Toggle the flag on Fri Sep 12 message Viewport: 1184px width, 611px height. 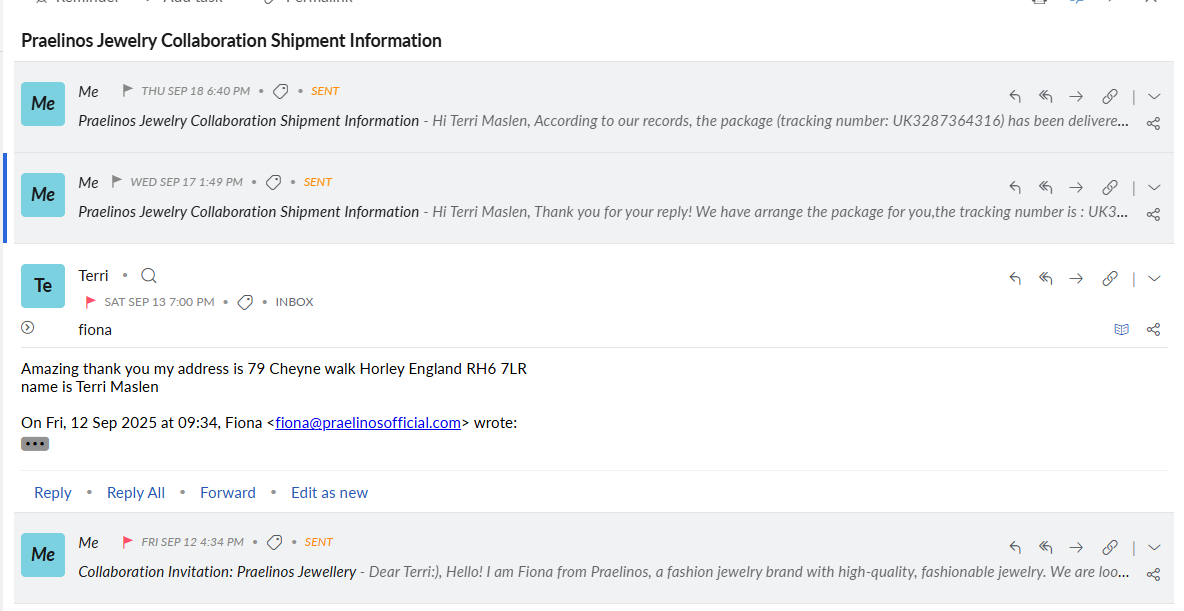point(128,542)
